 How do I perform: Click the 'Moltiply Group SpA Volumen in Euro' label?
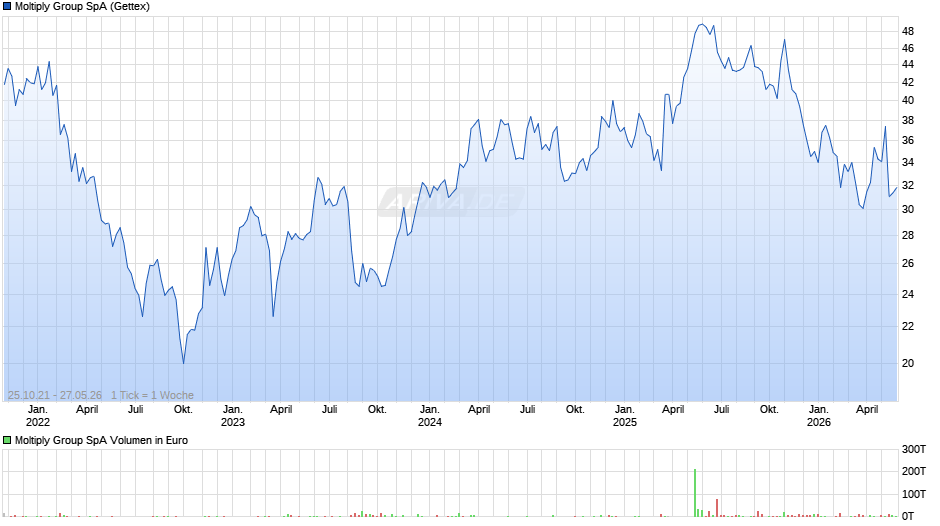(x=101, y=440)
